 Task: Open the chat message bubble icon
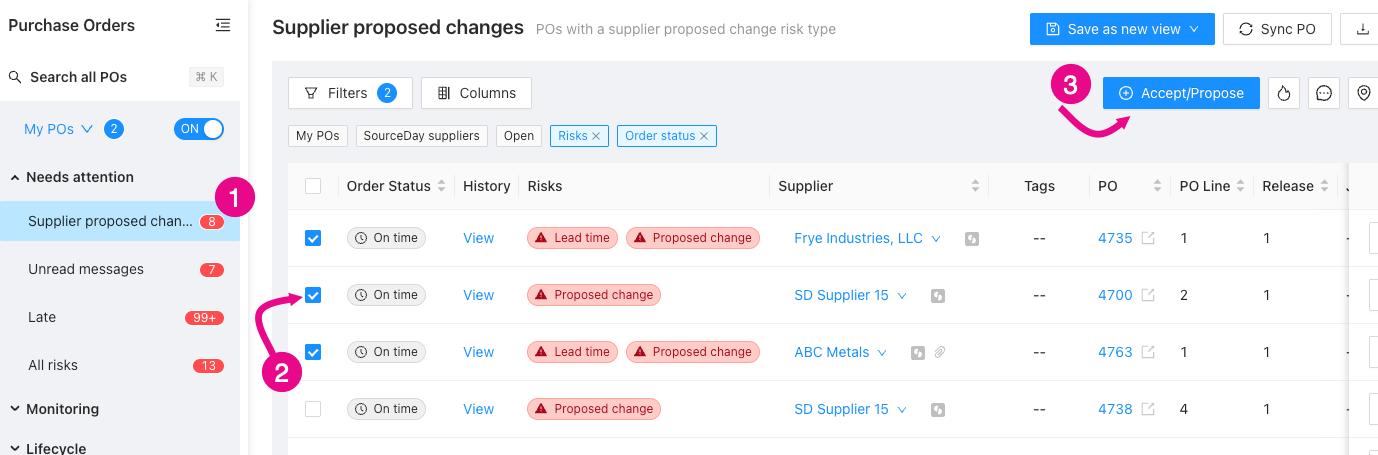click(x=1324, y=93)
